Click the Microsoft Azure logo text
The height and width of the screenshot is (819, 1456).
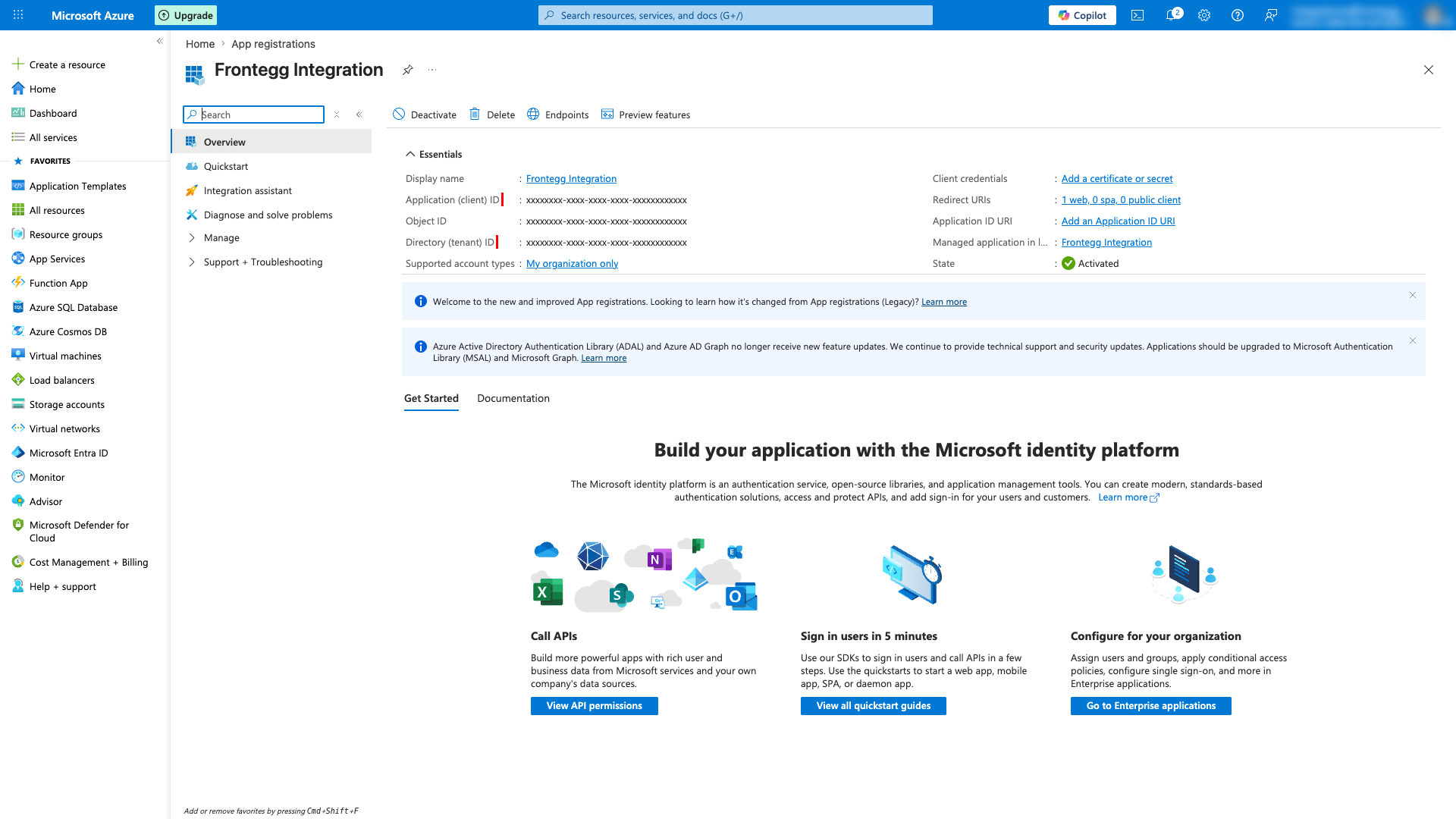93,15
